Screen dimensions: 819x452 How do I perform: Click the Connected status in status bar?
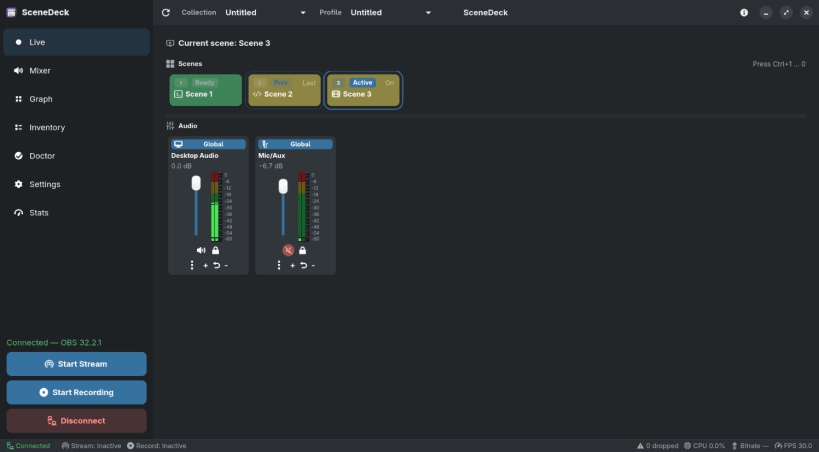pos(28,446)
